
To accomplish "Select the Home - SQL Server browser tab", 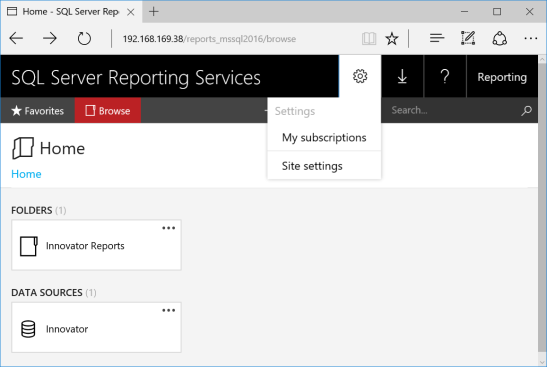I will pyautogui.click(x=71, y=12).
